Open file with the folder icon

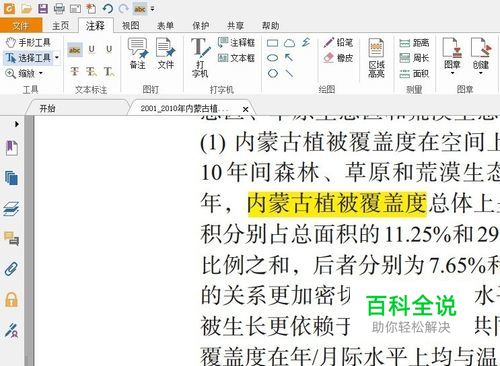26,8
